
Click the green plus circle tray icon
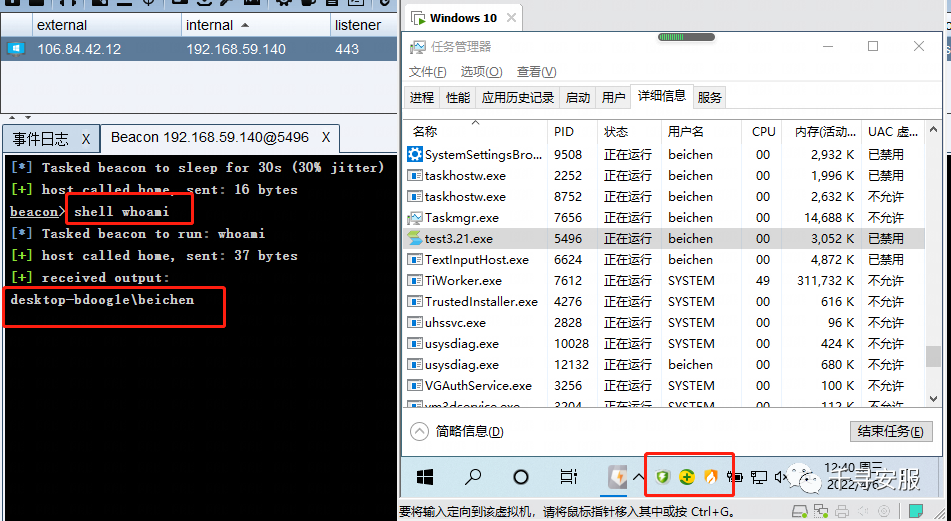687,477
